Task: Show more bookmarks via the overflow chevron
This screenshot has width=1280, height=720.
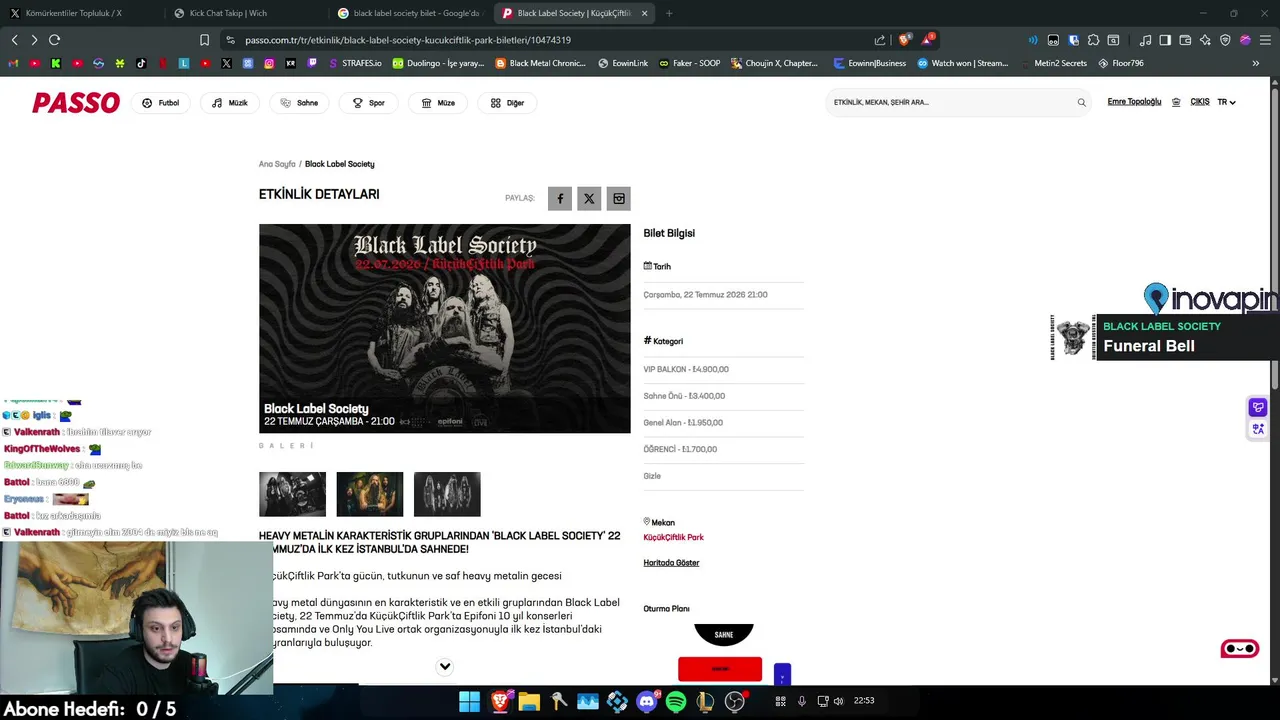Action: click(1256, 63)
